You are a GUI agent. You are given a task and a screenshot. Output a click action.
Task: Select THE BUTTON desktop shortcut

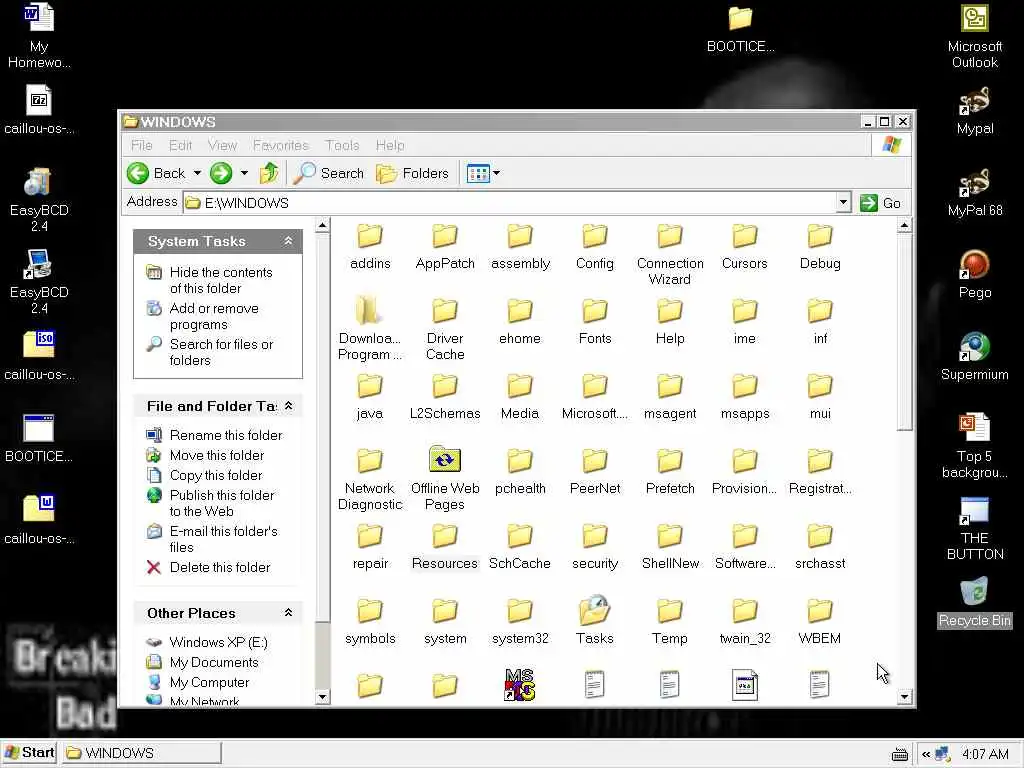[x=974, y=529]
